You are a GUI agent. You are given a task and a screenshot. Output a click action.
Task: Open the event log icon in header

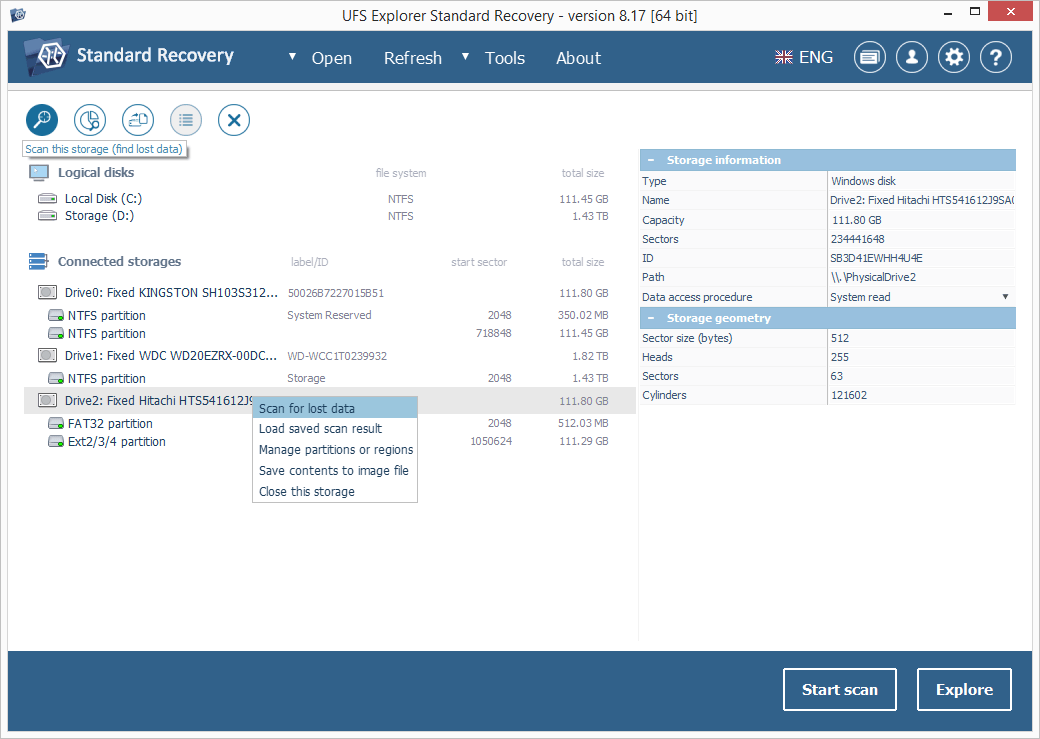click(x=869, y=58)
